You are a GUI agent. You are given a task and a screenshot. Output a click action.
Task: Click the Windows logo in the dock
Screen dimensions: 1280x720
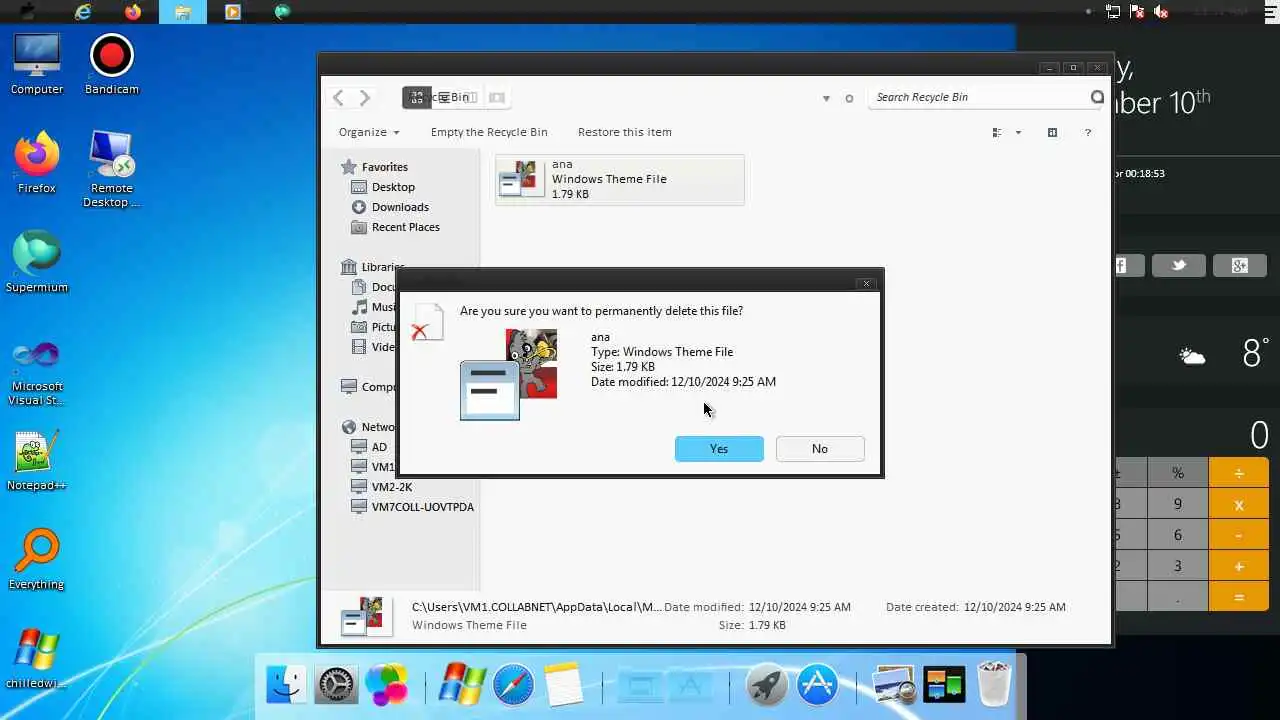point(462,685)
